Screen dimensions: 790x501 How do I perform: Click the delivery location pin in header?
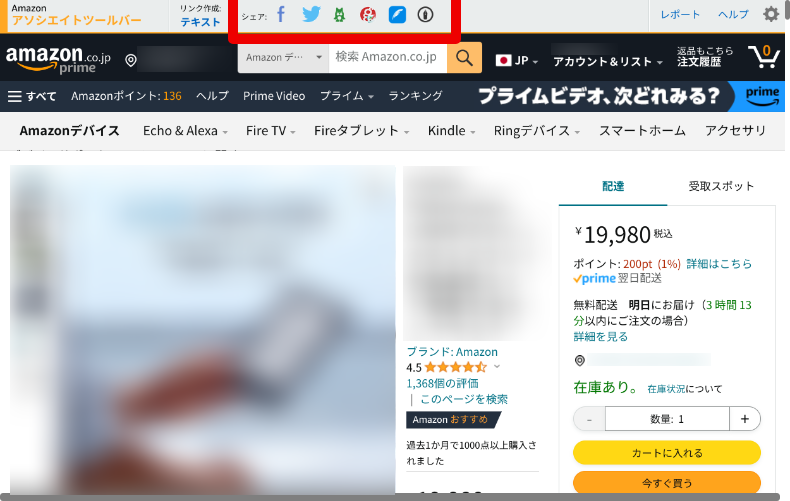pyautogui.click(x=130, y=60)
